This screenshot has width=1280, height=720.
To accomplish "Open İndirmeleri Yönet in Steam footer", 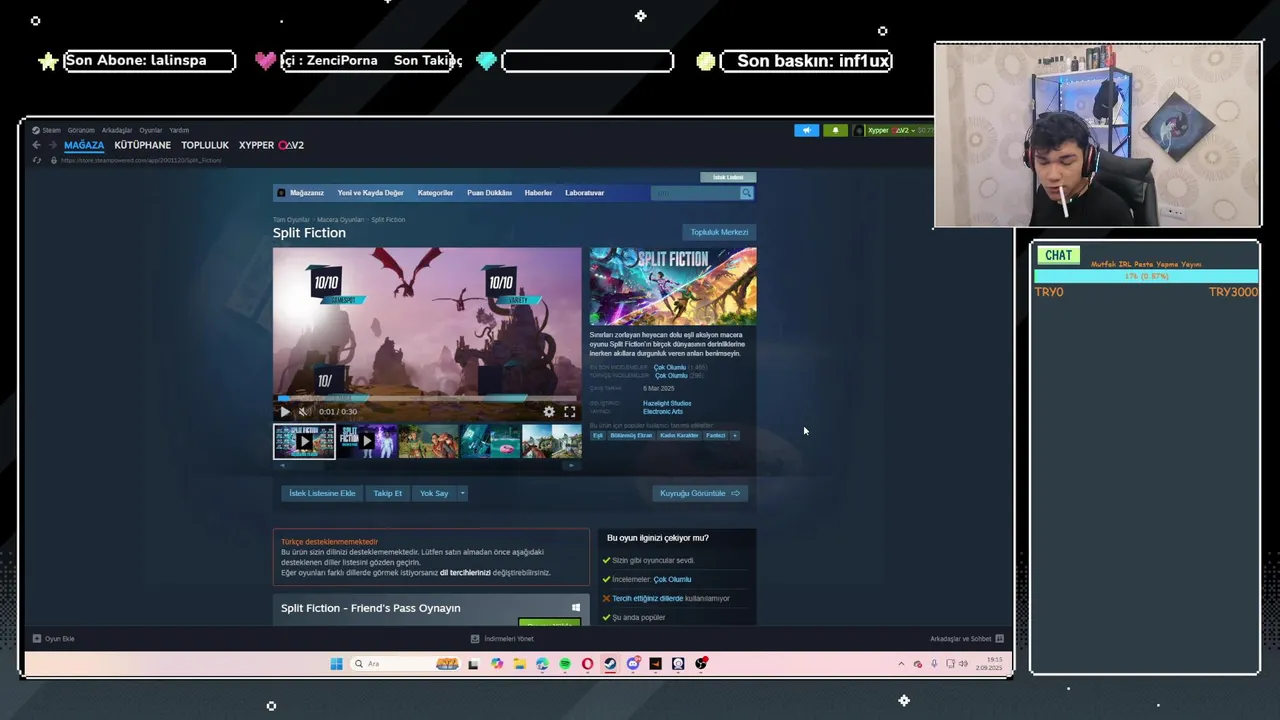I will tap(502, 638).
